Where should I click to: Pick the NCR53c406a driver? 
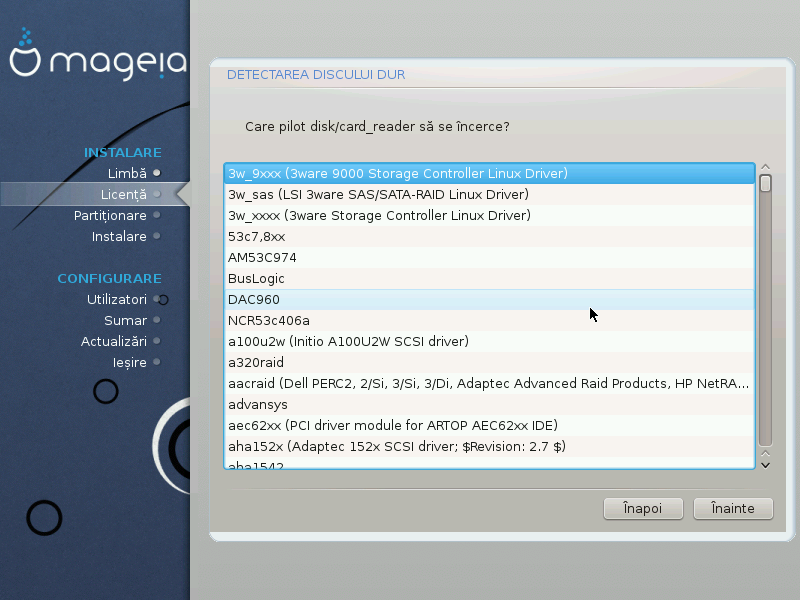(489, 320)
